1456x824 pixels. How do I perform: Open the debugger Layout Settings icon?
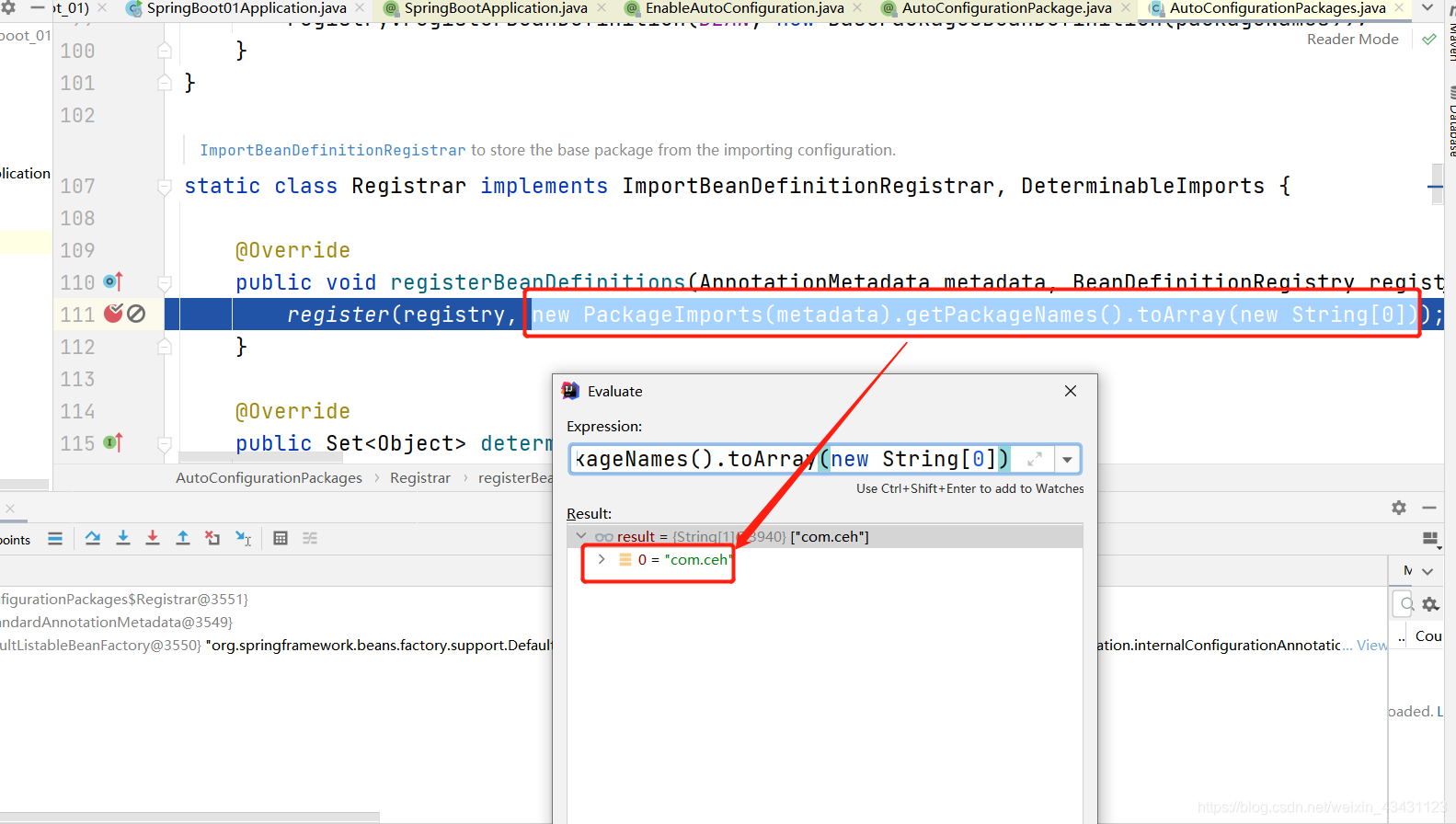point(1430,539)
